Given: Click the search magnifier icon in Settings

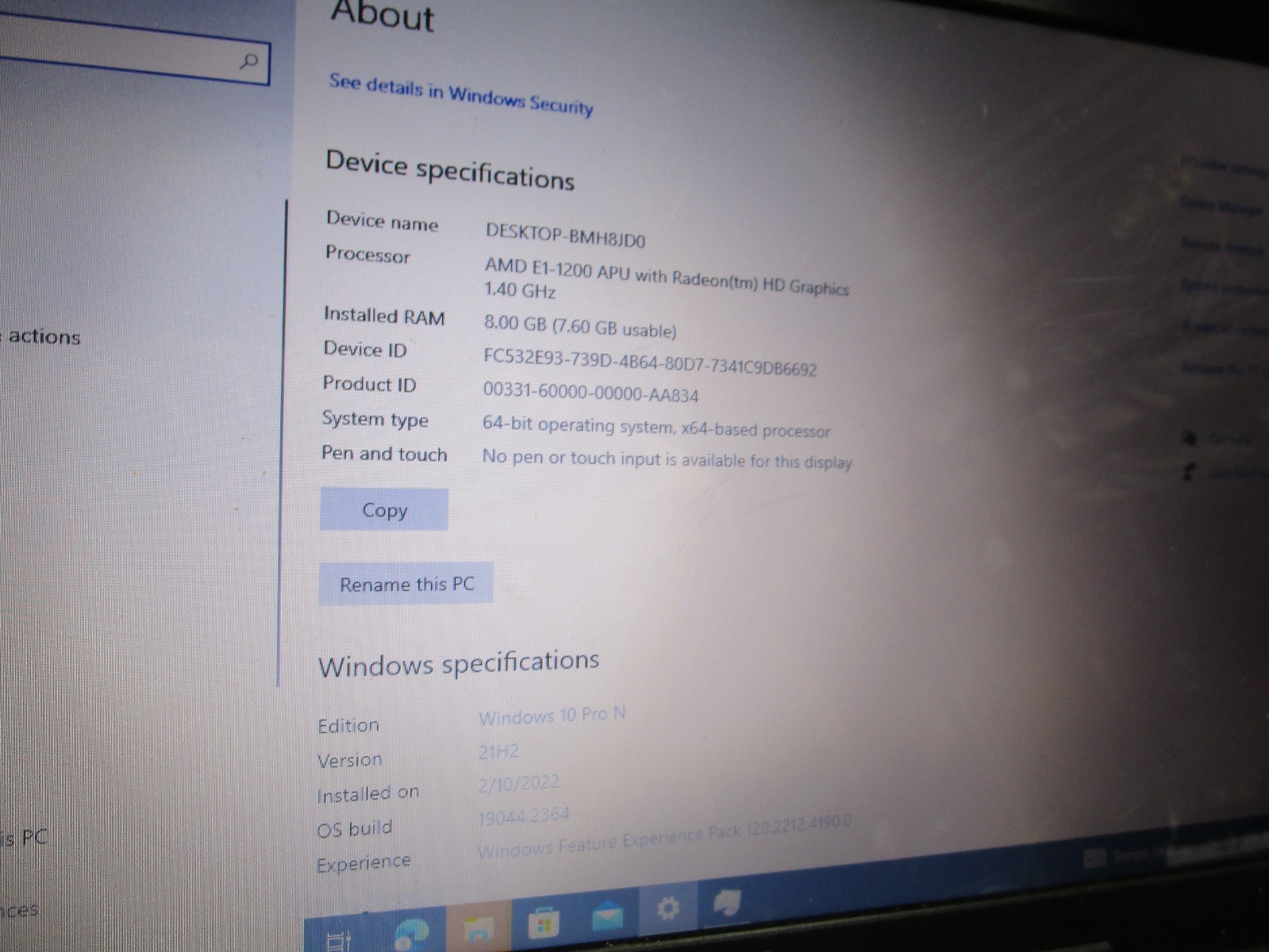Looking at the screenshot, I should click(248, 61).
